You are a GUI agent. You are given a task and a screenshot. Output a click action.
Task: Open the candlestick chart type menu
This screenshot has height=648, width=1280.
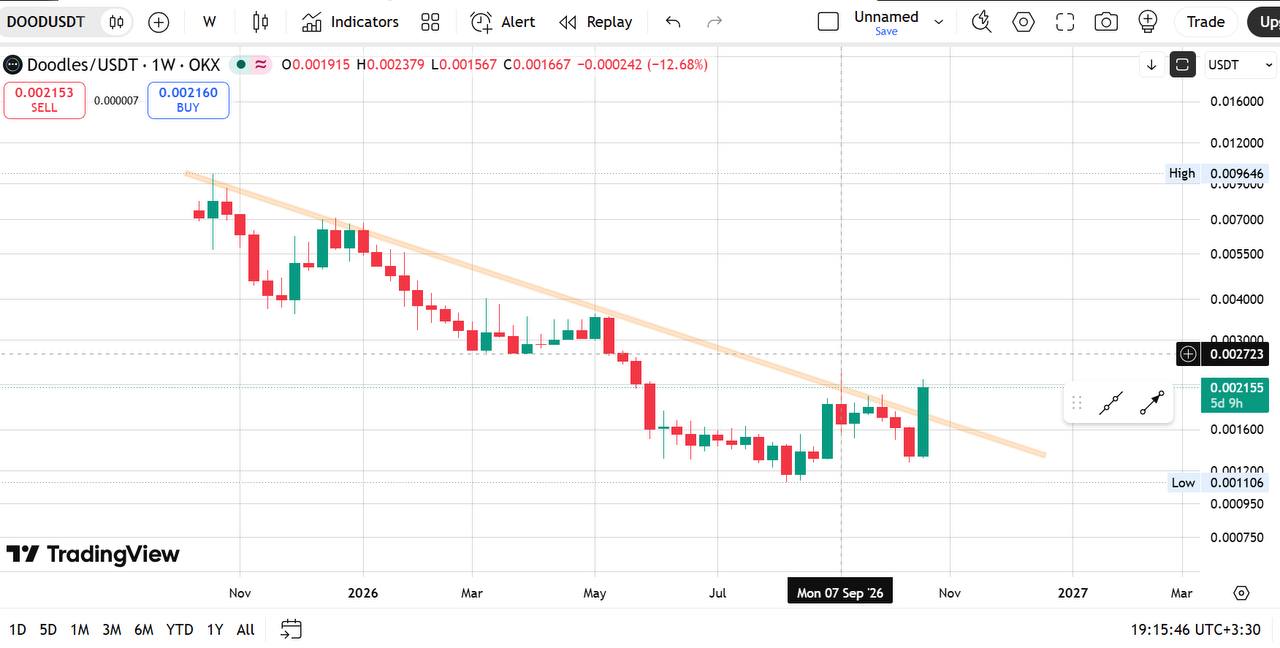coord(261,22)
